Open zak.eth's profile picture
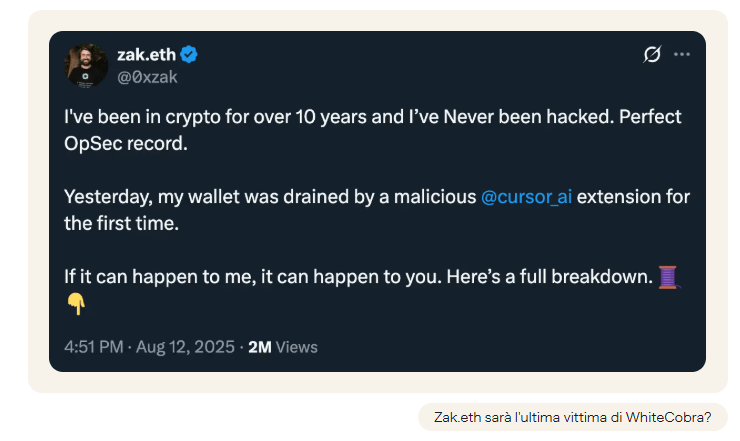The width and height of the screenshot is (740, 441). coord(86,66)
